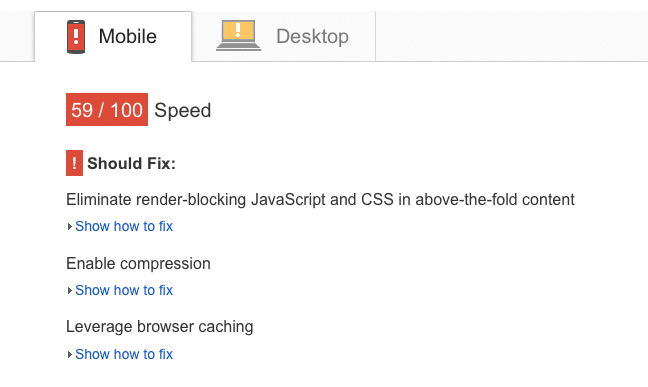Expand triangle below Leverage browser caching

[69, 355]
